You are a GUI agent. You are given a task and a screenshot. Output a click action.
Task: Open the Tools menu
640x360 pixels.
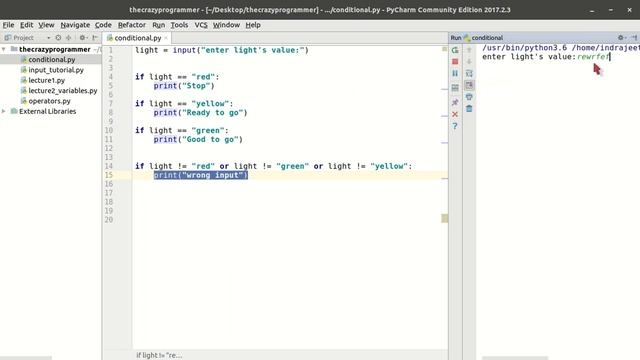point(179,25)
